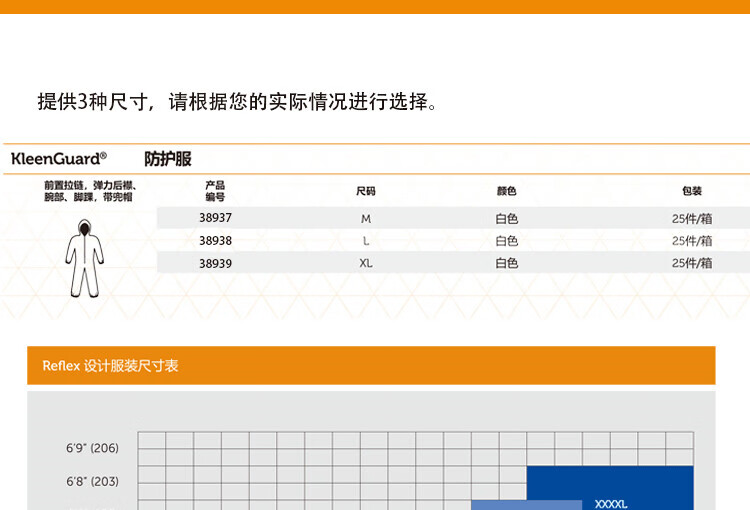The height and width of the screenshot is (510, 750).
Task: Click the 产品编号 column header
Action: pos(215,191)
